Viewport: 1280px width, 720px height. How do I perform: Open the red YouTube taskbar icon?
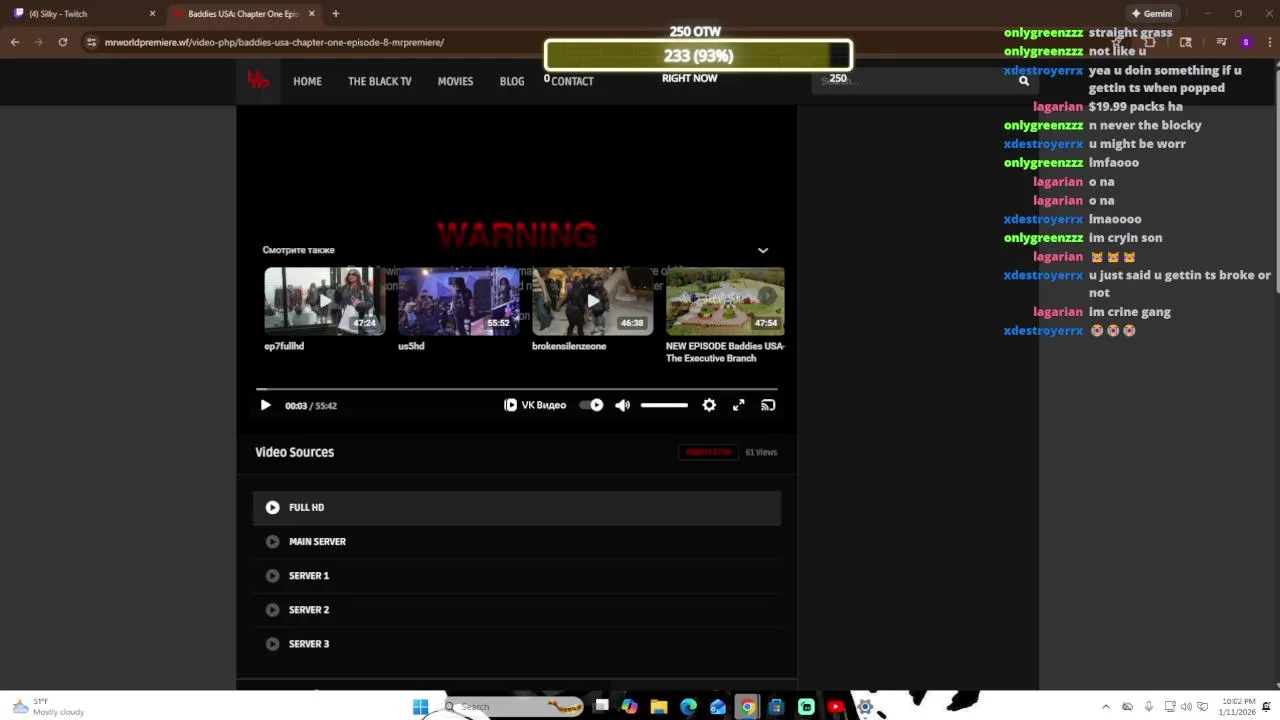pos(836,707)
